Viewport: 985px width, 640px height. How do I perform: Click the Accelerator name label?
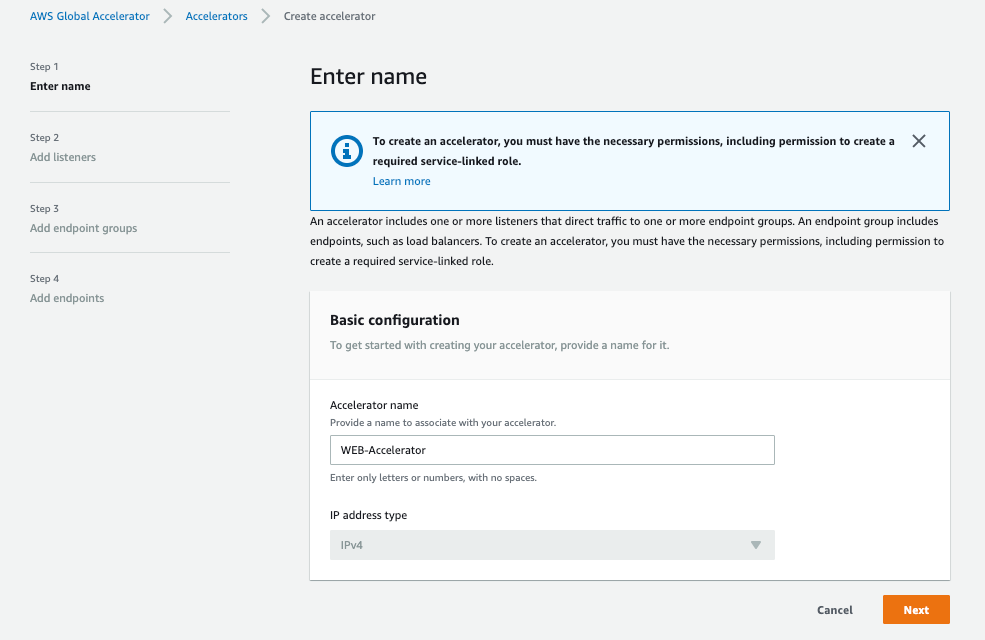pos(374,405)
